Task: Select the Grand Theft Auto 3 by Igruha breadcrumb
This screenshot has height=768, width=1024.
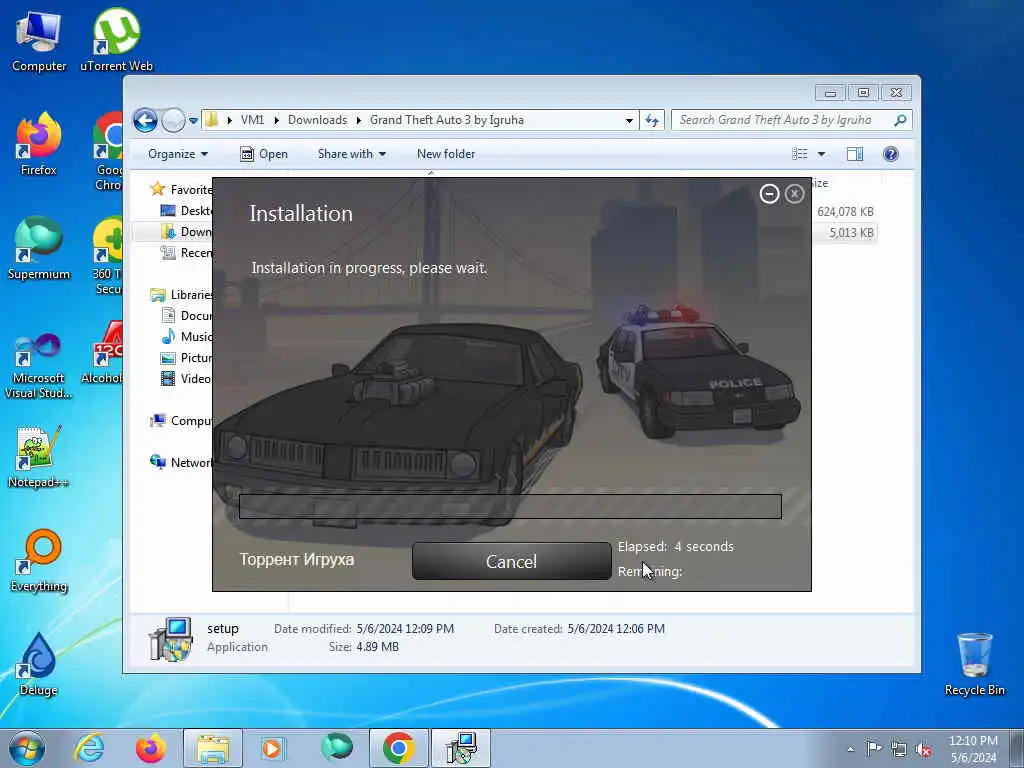Action: tap(447, 120)
